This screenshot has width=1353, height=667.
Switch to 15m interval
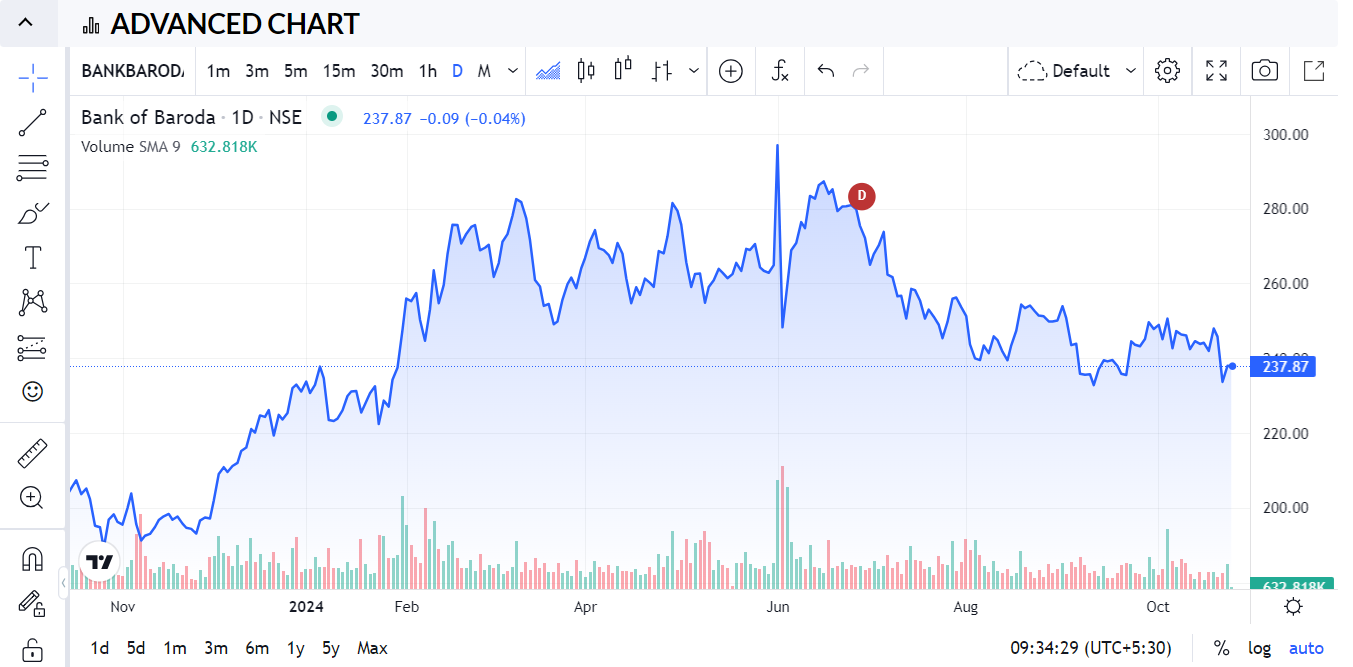339,71
